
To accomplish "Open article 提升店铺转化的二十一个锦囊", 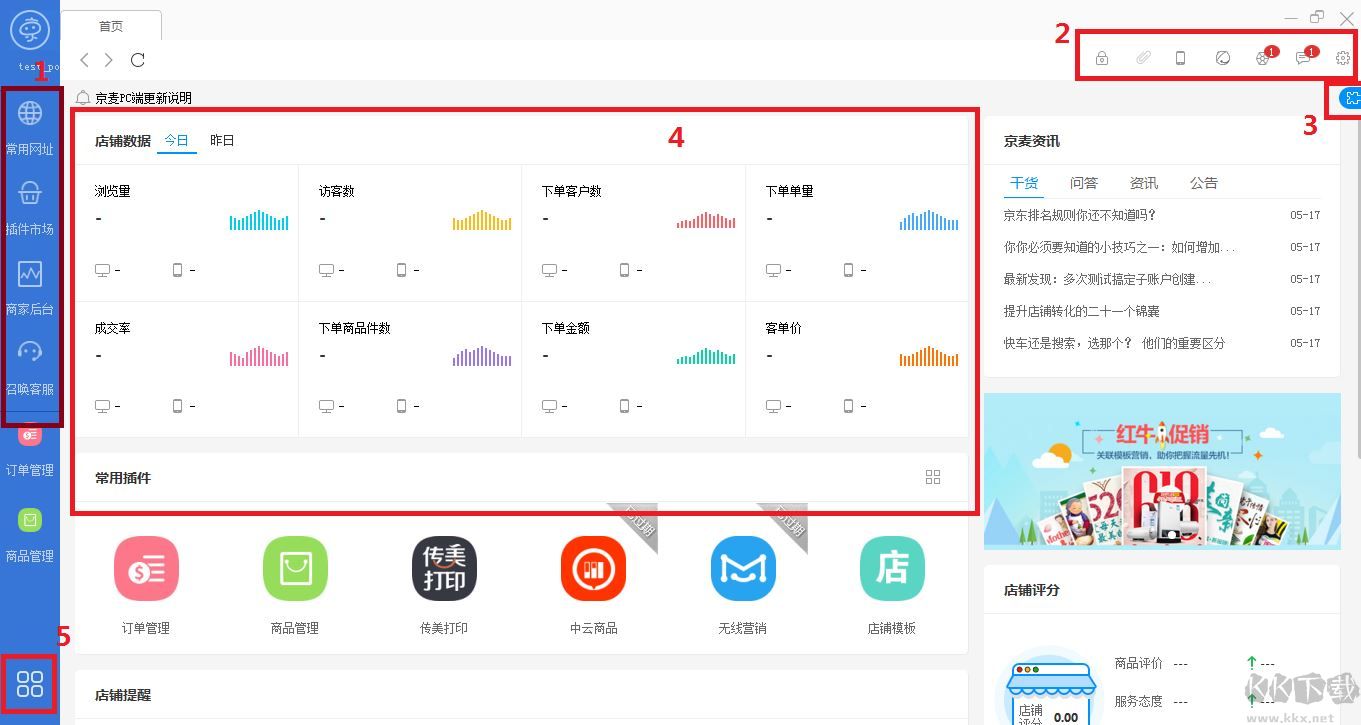I will pyautogui.click(x=1082, y=311).
